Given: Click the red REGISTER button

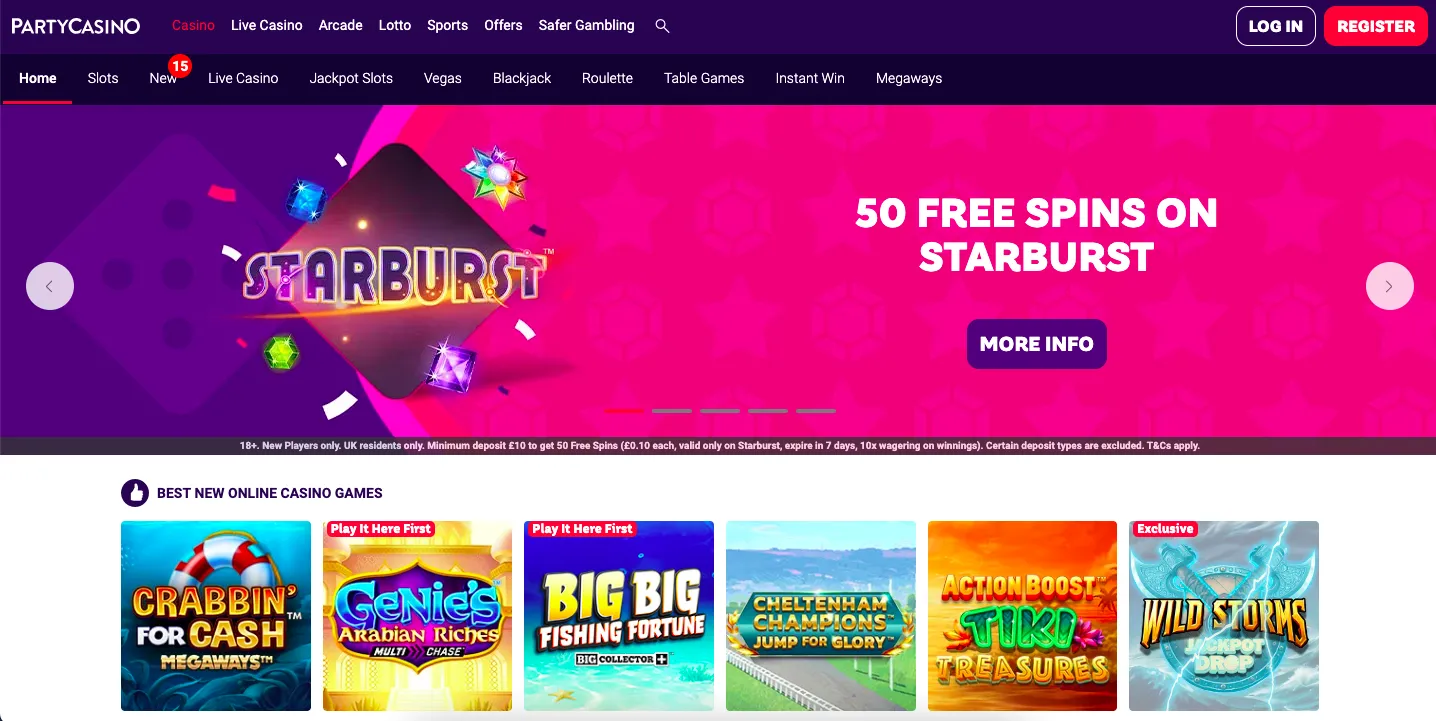Looking at the screenshot, I should [x=1376, y=26].
